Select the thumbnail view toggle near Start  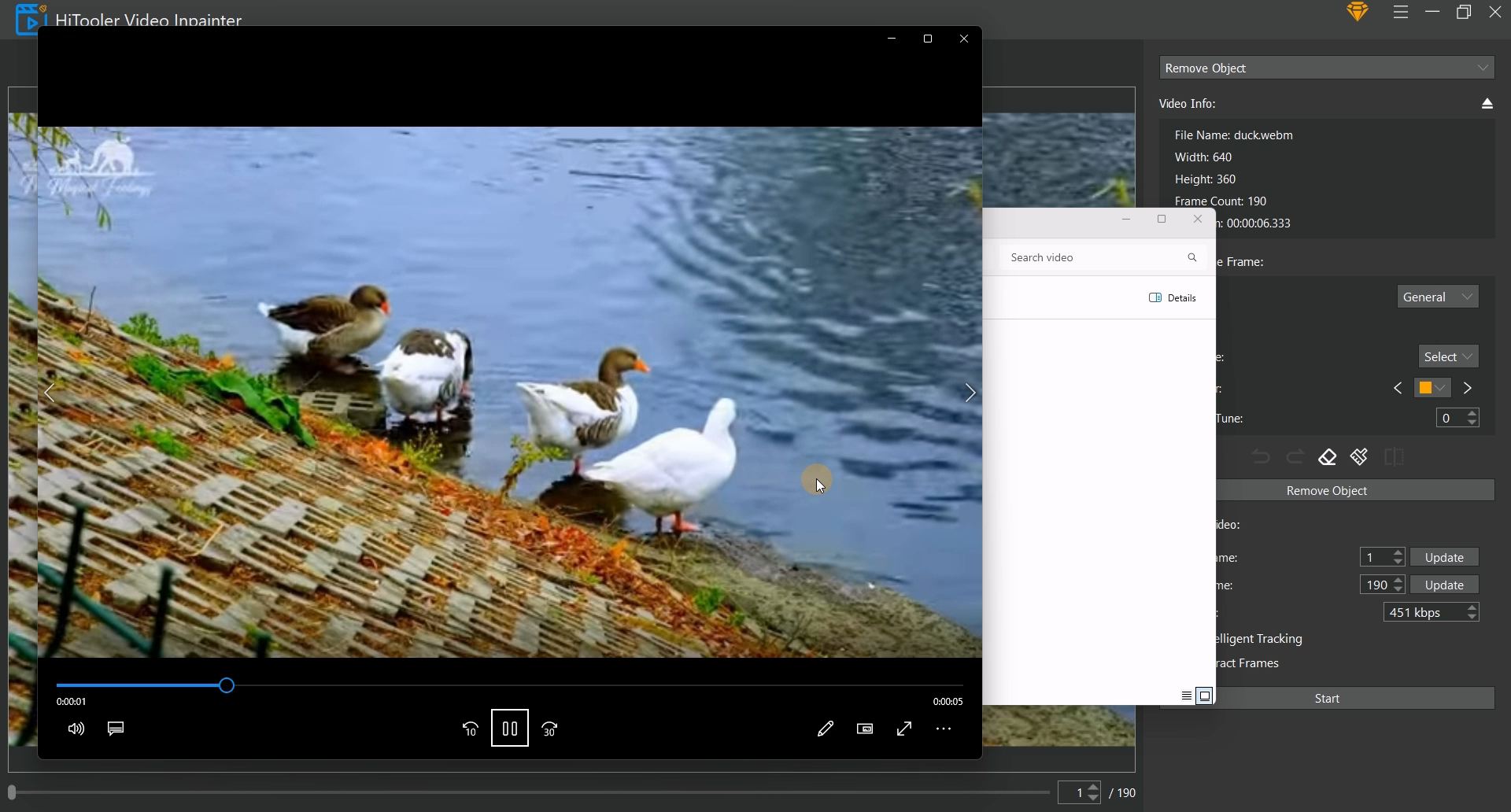pyautogui.click(x=1206, y=696)
